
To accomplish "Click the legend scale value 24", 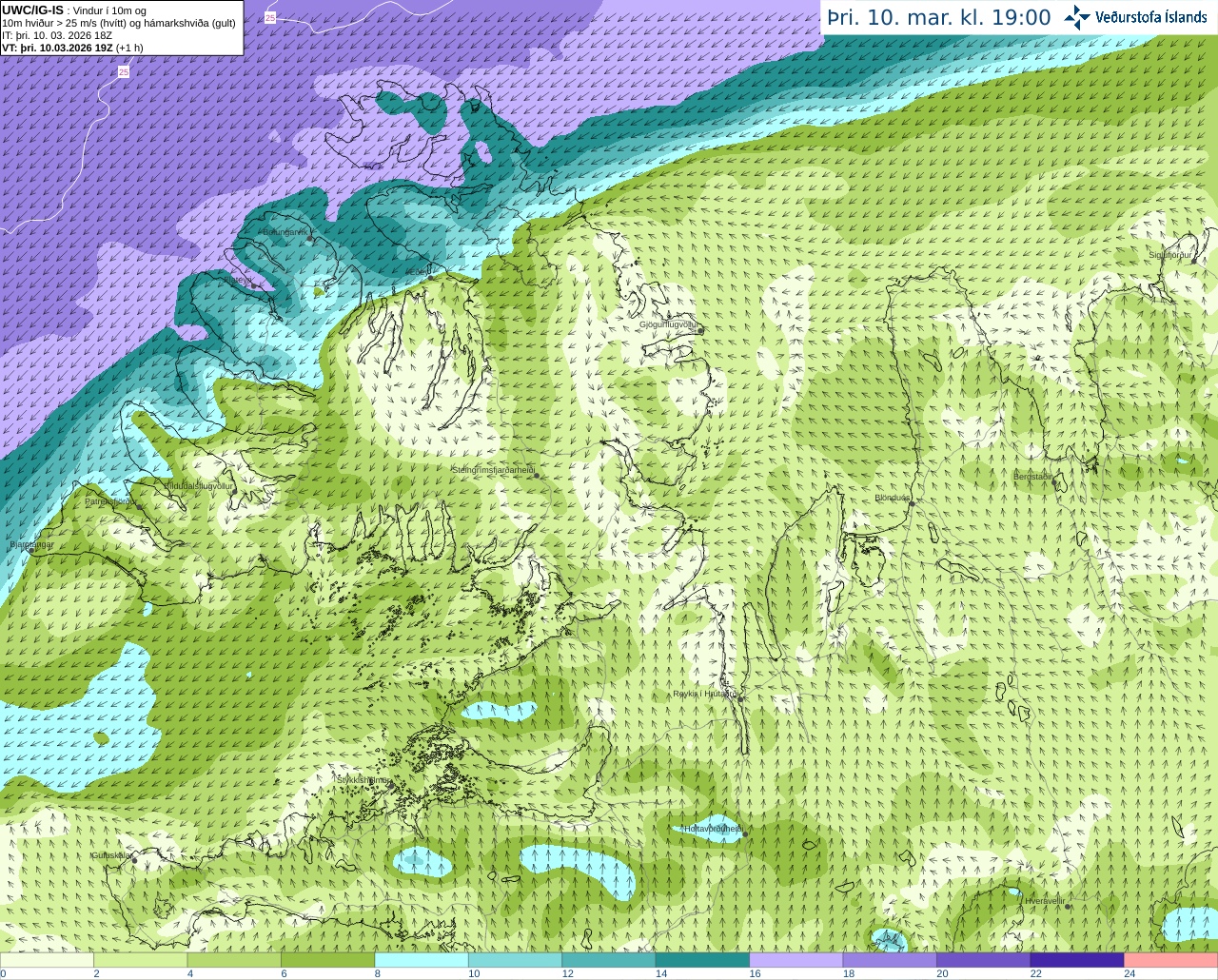I will (1130, 973).
